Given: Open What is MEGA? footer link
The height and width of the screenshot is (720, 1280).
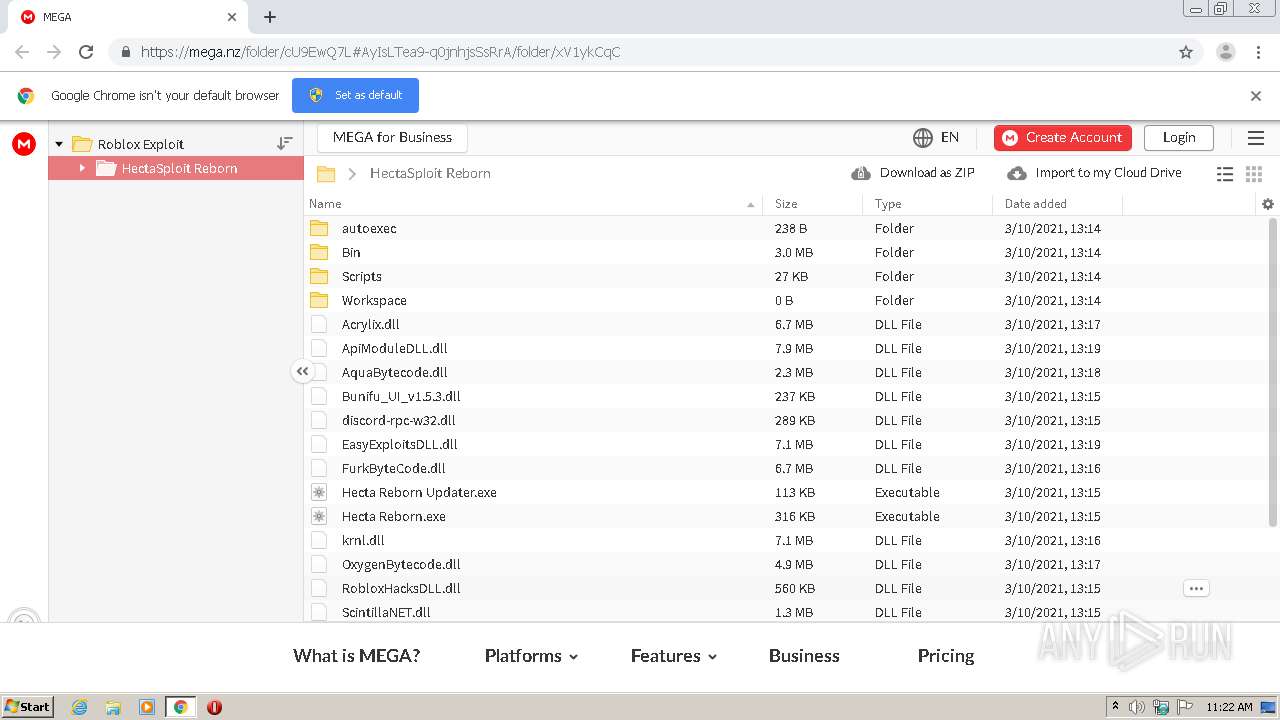Looking at the screenshot, I should coord(356,656).
